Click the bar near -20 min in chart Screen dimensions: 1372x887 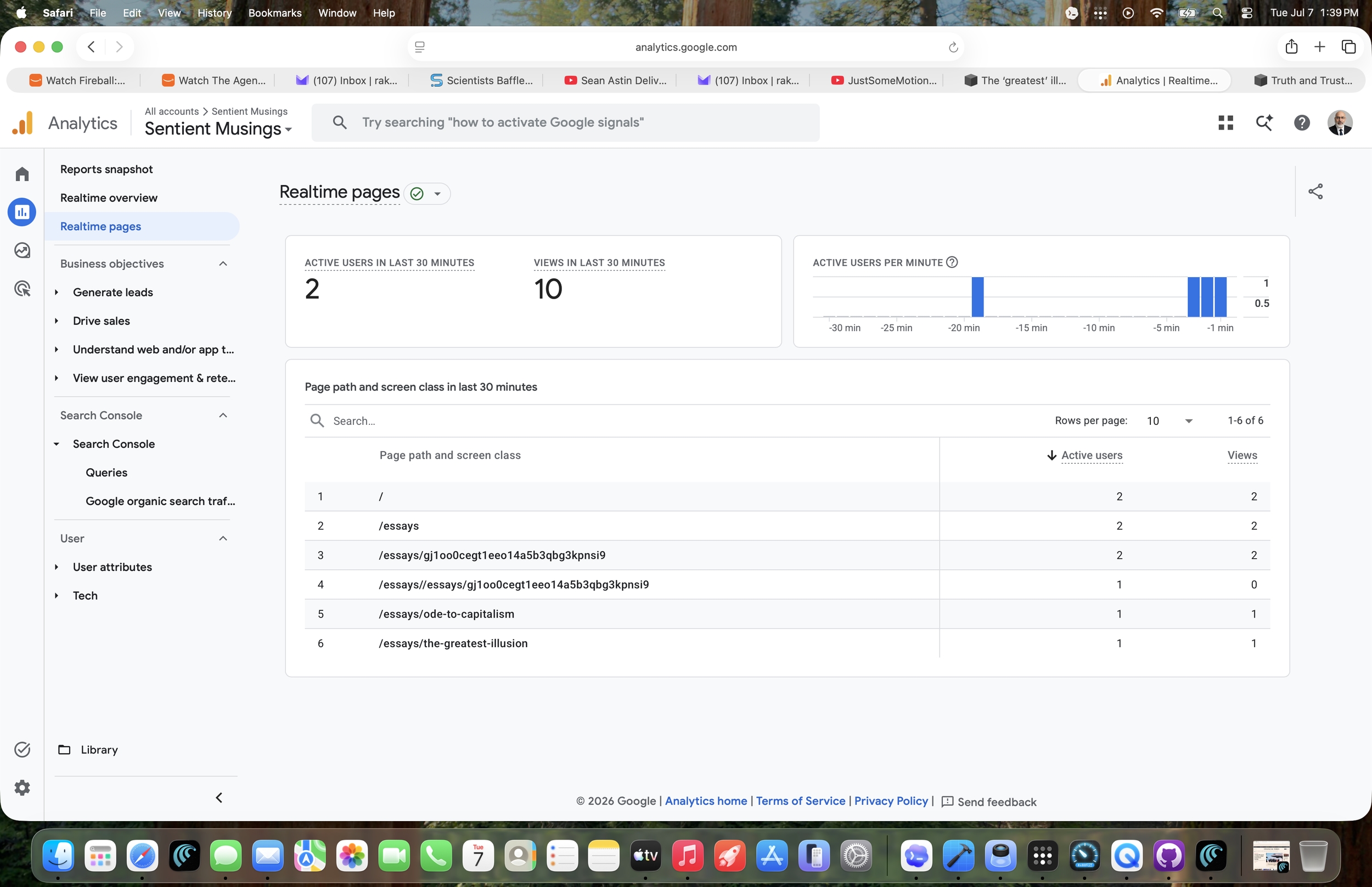pos(977,297)
